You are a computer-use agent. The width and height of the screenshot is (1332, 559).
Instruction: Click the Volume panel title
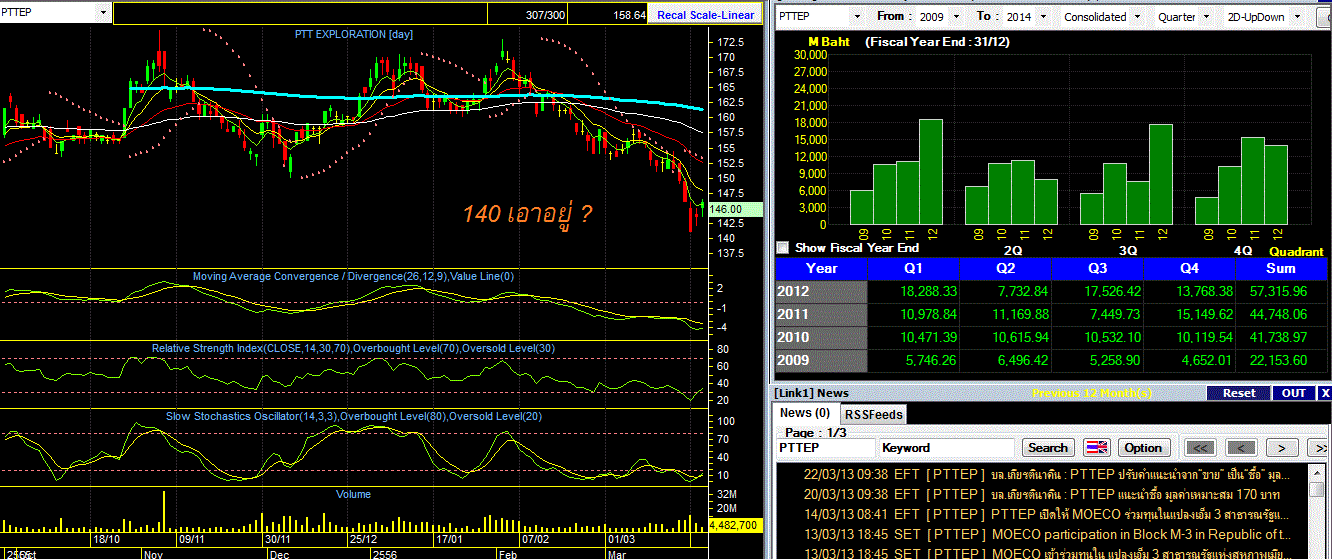(x=353, y=494)
